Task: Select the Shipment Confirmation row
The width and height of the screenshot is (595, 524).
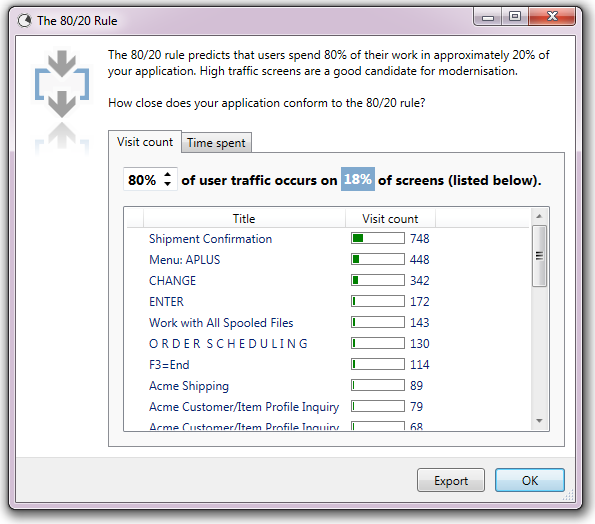Action: [328, 239]
